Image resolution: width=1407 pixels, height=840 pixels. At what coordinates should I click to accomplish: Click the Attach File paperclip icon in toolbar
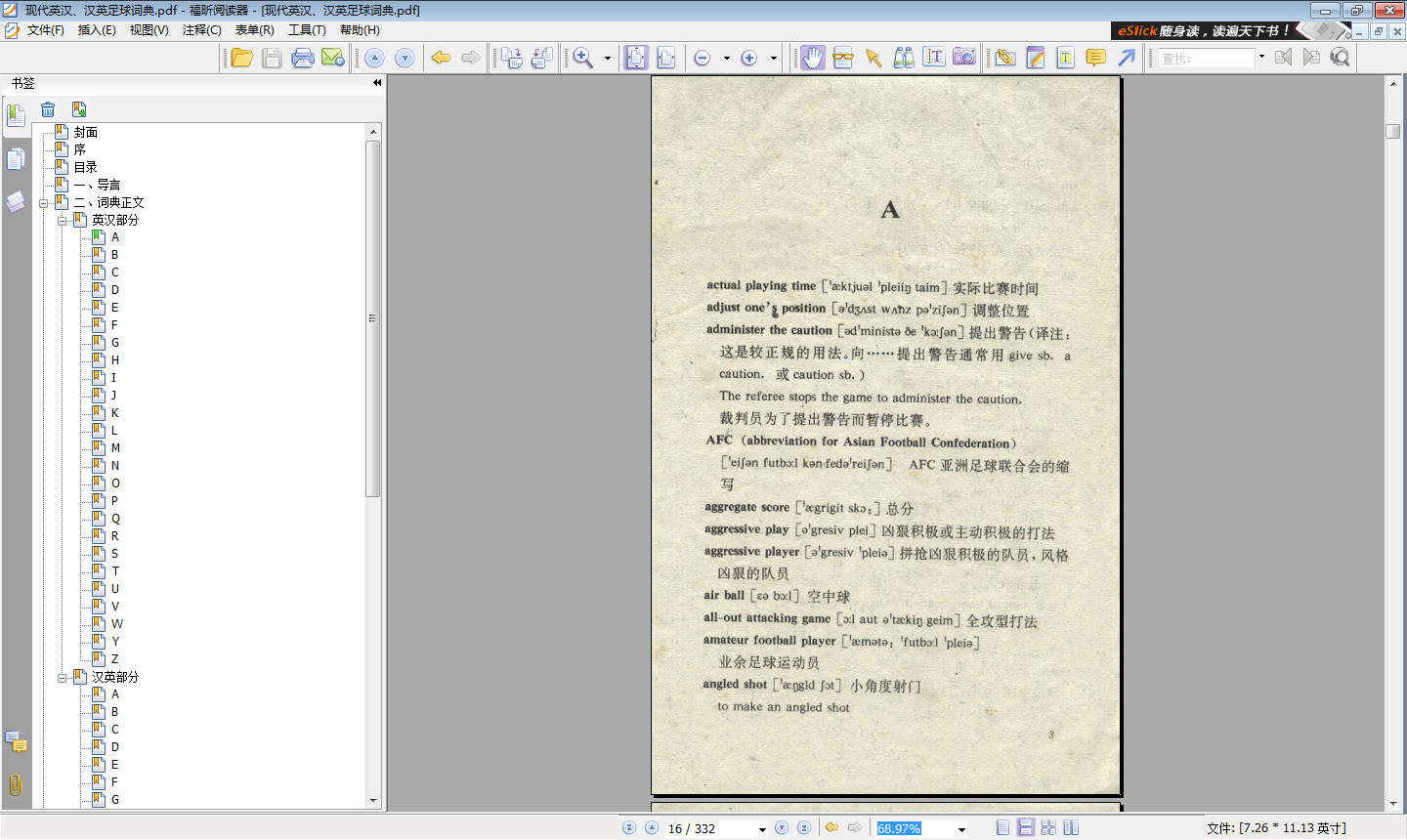point(1005,58)
